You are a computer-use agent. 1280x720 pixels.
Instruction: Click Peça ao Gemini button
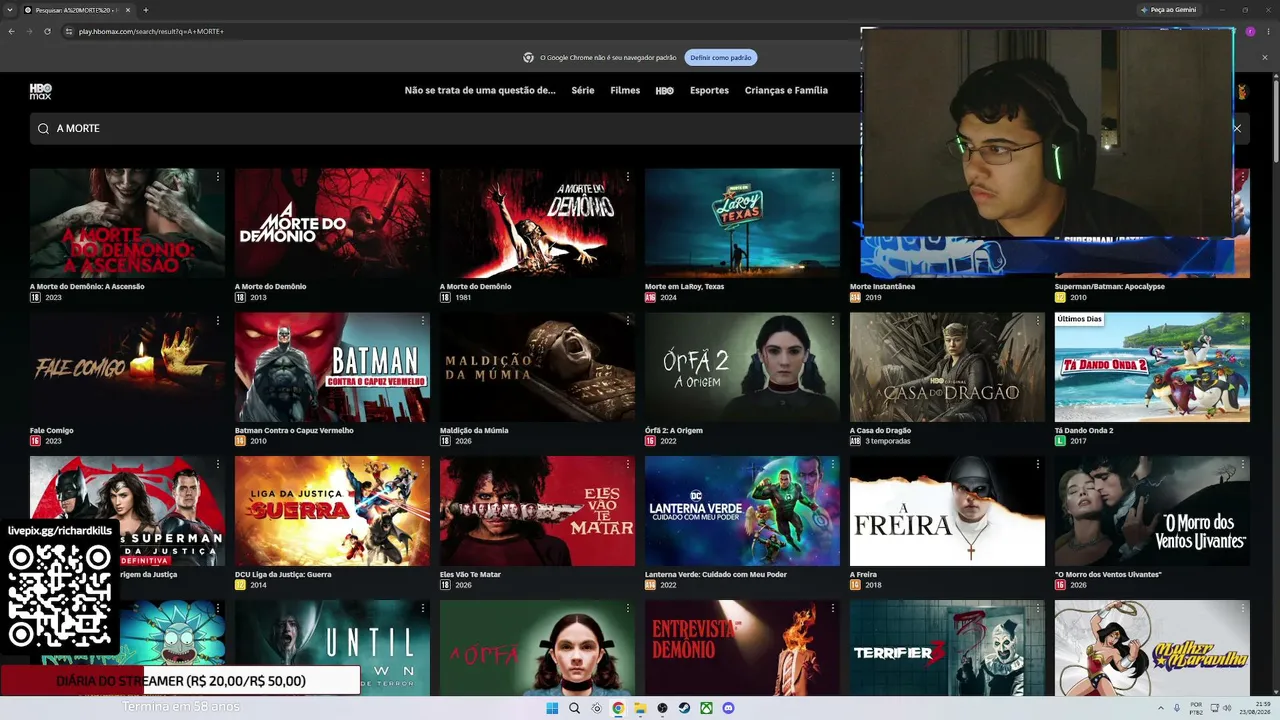(x=1168, y=10)
